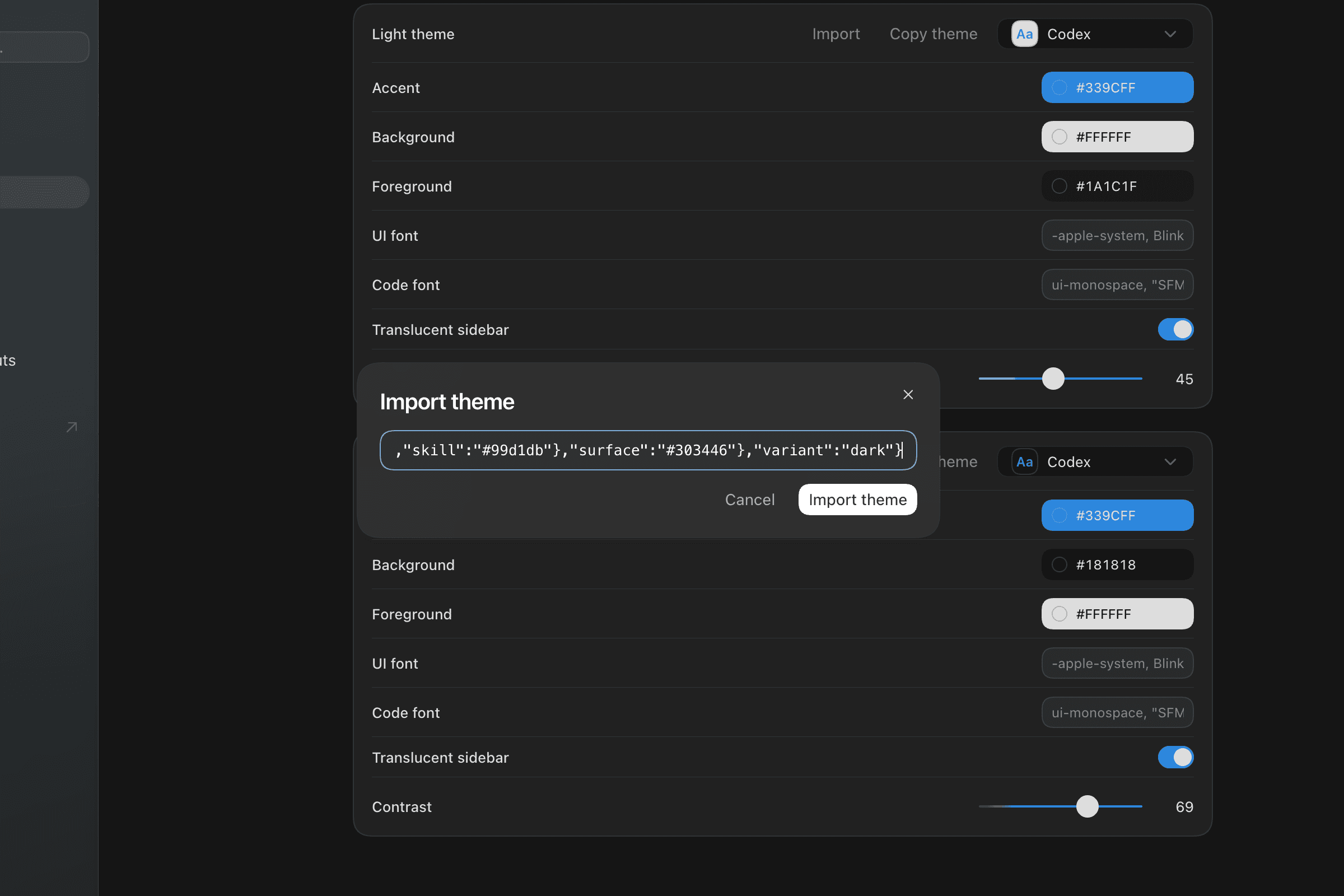This screenshot has width=1344, height=896.
Task: Click the color circle beside Light Background #FFFFFF
Action: pos(1059,137)
